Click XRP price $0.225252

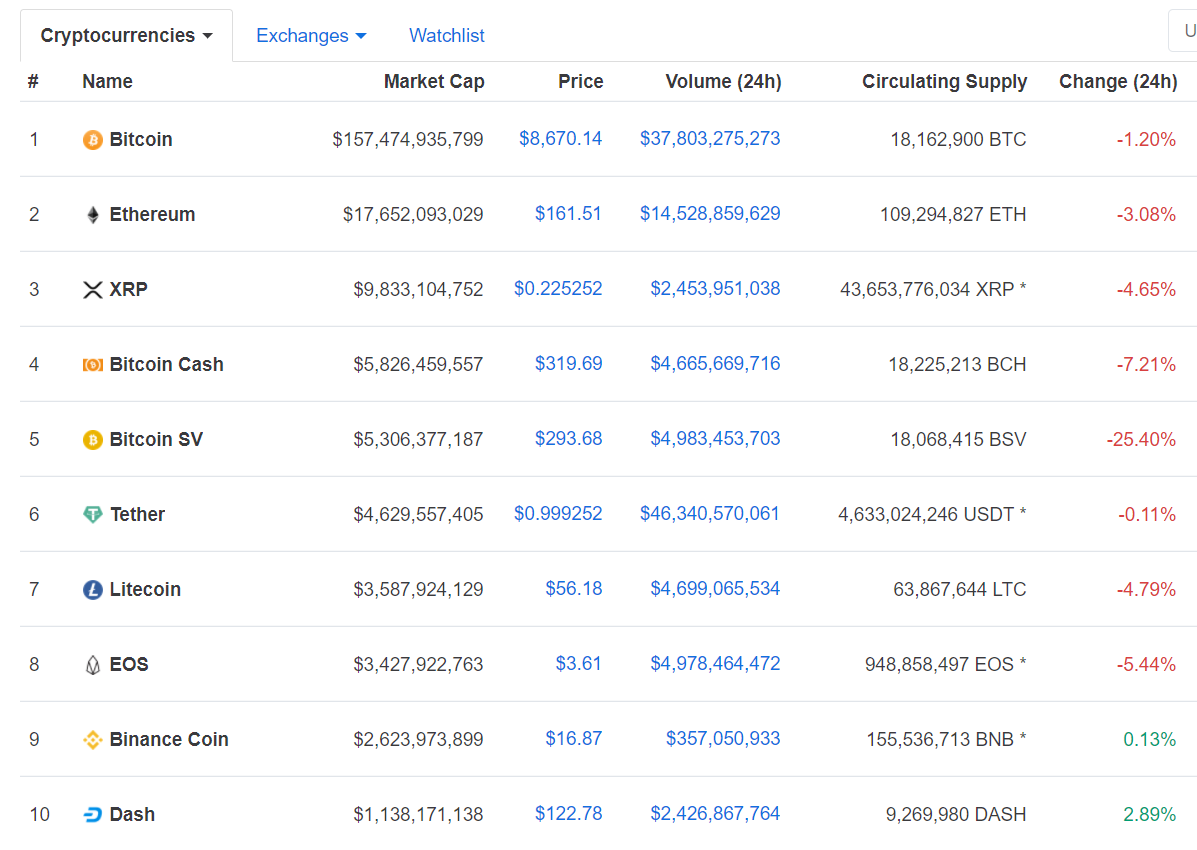tap(558, 289)
